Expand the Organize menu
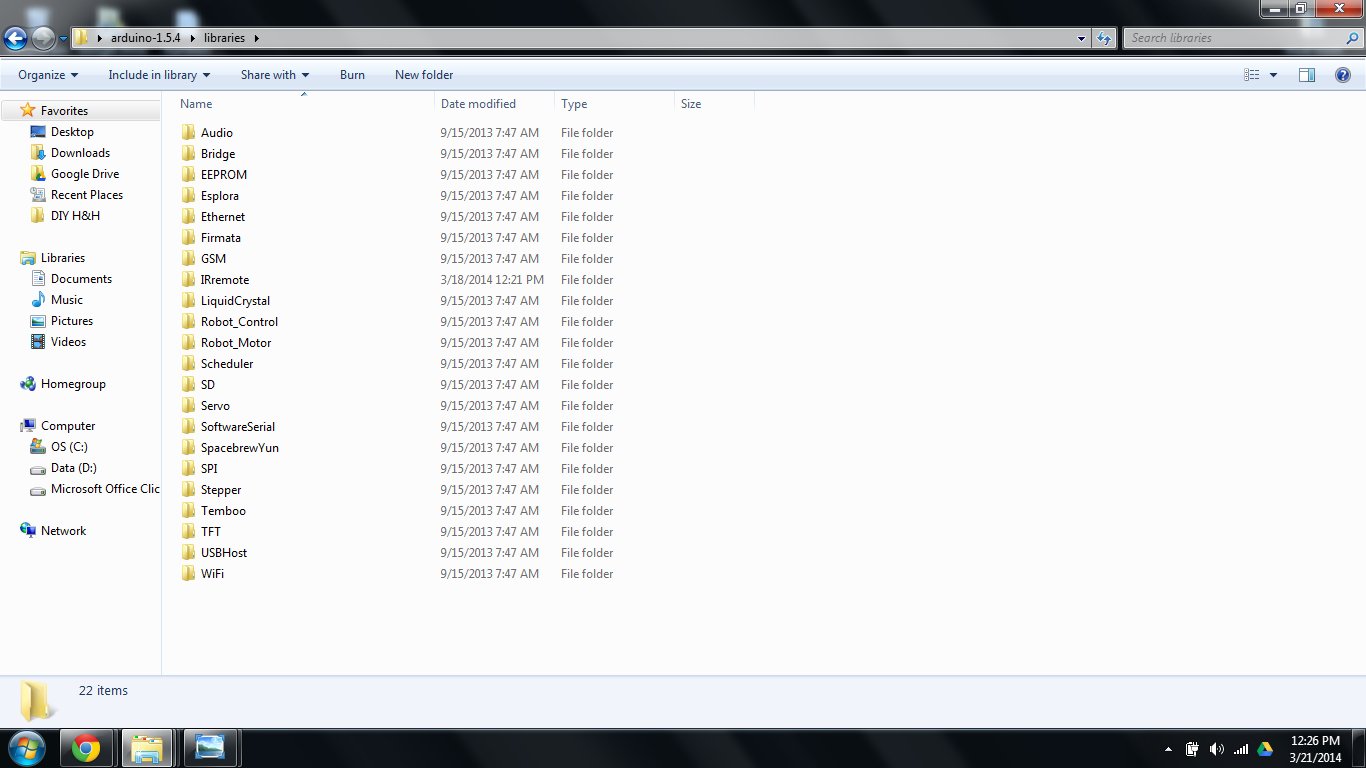1366x768 pixels. coord(48,75)
